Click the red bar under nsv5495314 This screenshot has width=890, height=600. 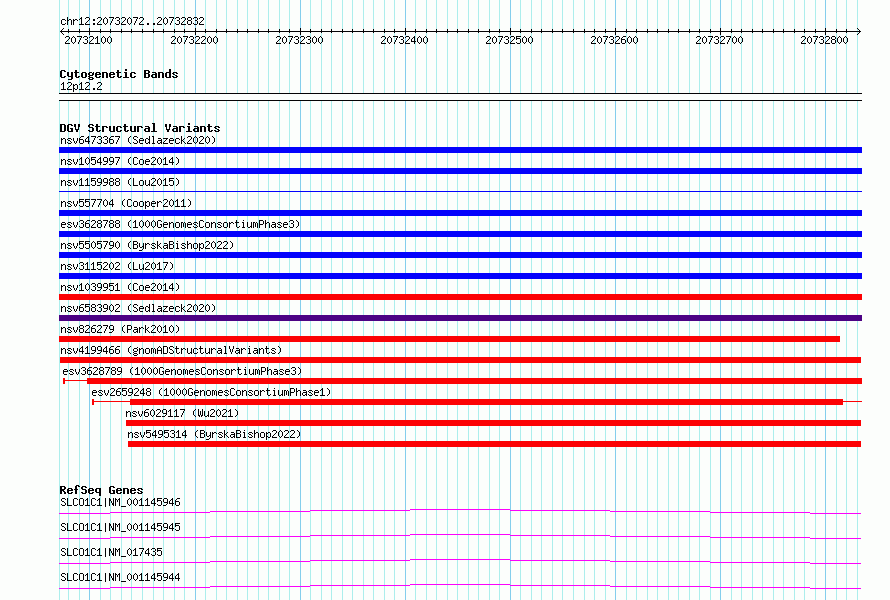click(x=494, y=444)
